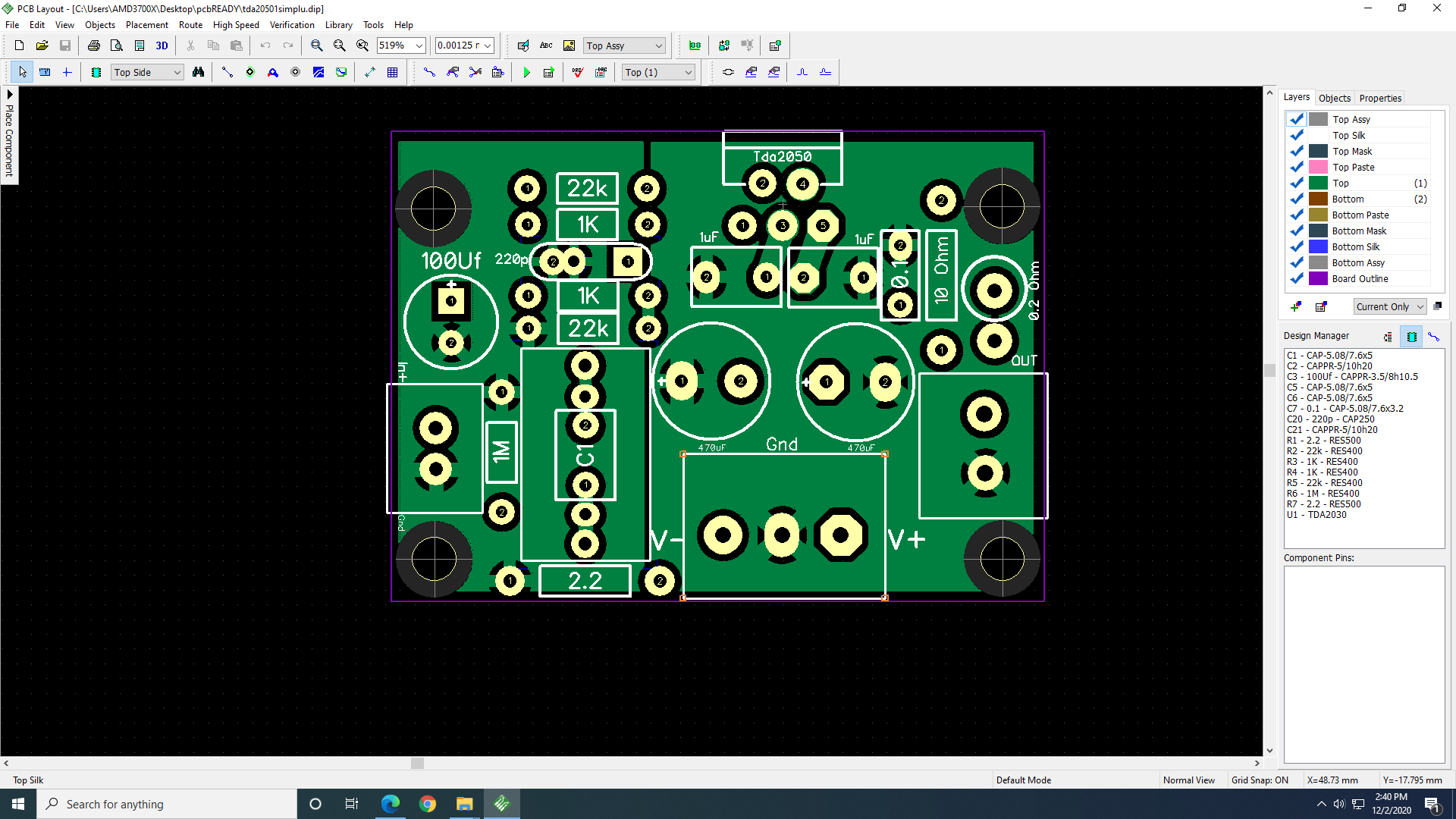Open the Route menu
The width and height of the screenshot is (1456, 819).
190,25
